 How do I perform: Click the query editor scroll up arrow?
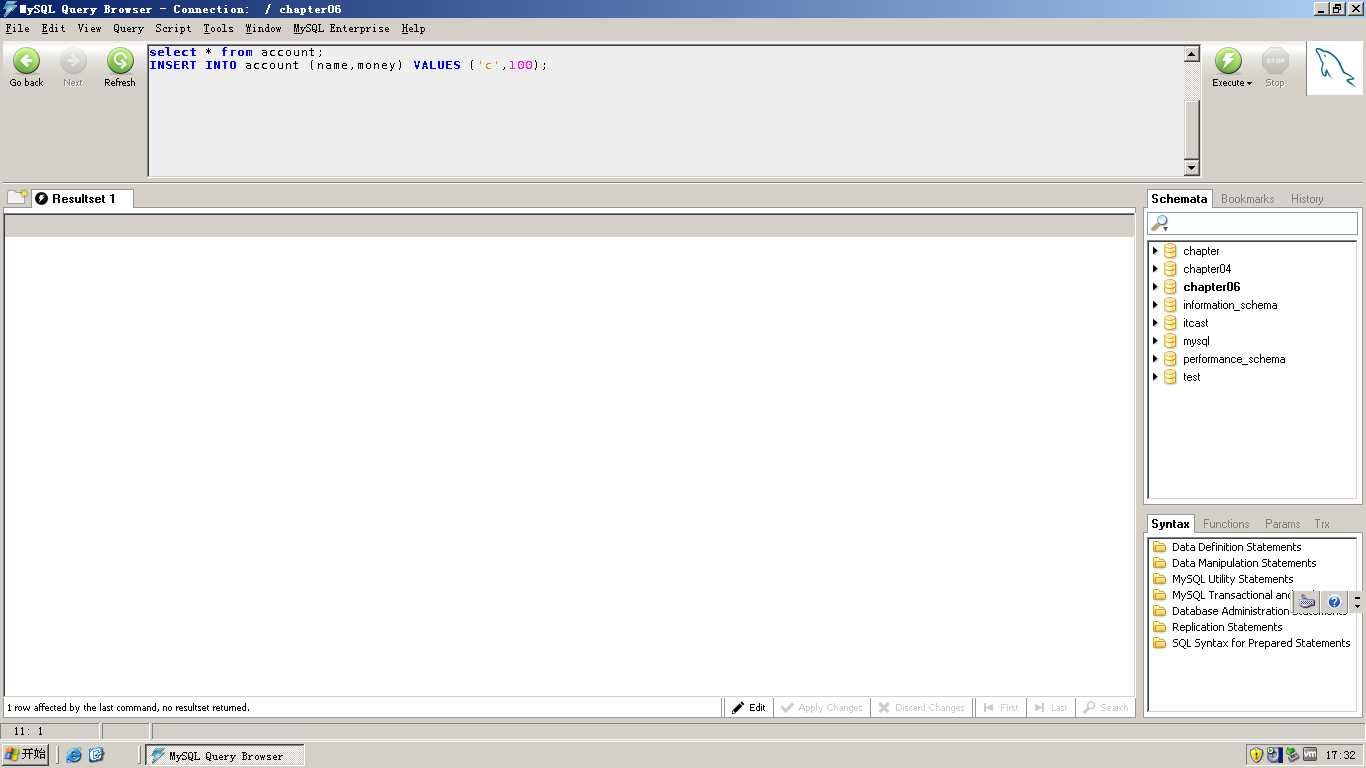coord(1191,55)
